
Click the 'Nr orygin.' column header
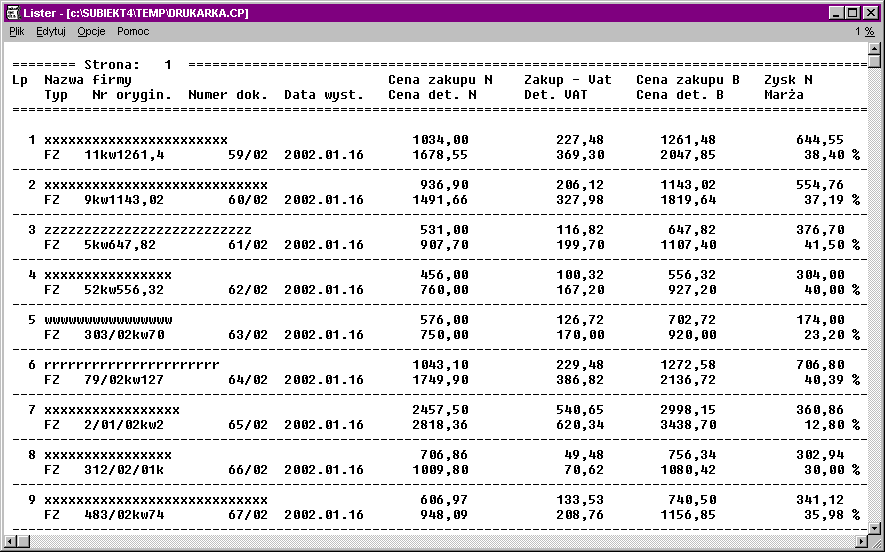(x=132, y=95)
